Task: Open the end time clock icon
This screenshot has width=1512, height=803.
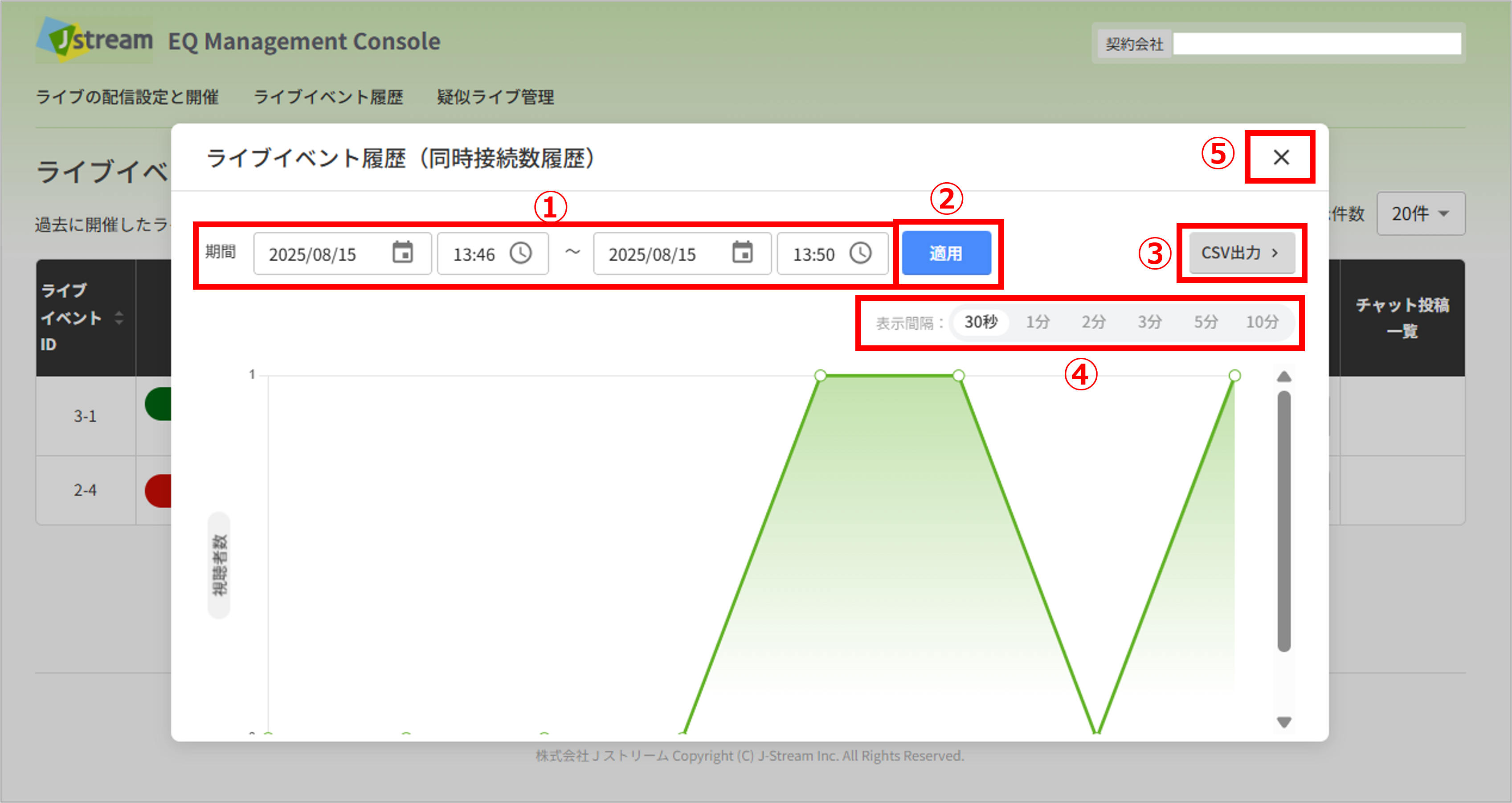Action: tap(861, 254)
